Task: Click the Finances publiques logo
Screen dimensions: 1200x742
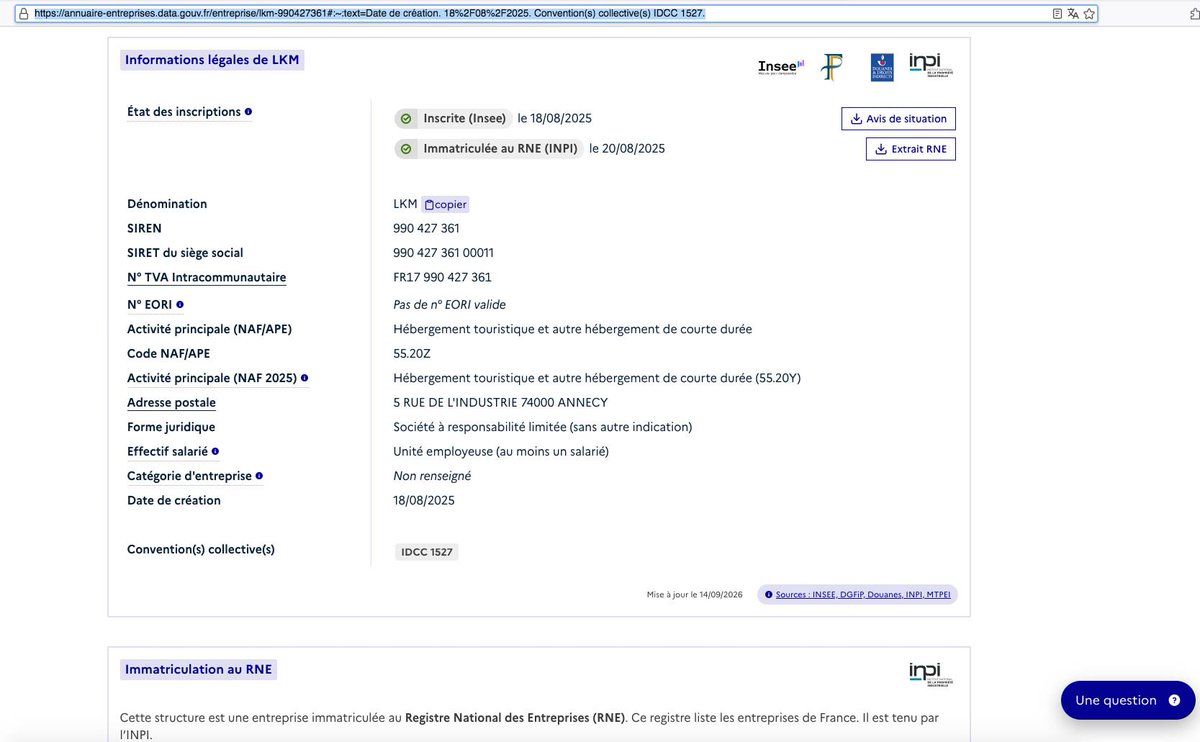Action: (832, 67)
